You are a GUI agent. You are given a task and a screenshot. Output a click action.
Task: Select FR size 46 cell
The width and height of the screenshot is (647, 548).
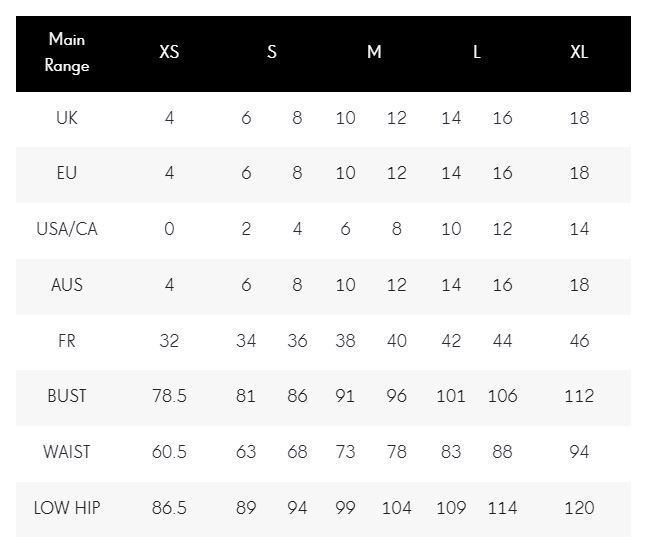pos(578,341)
